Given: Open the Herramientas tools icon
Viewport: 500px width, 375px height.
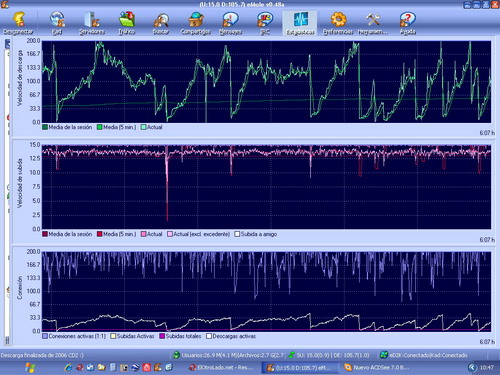Looking at the screenshot, I should coord(373,19).
